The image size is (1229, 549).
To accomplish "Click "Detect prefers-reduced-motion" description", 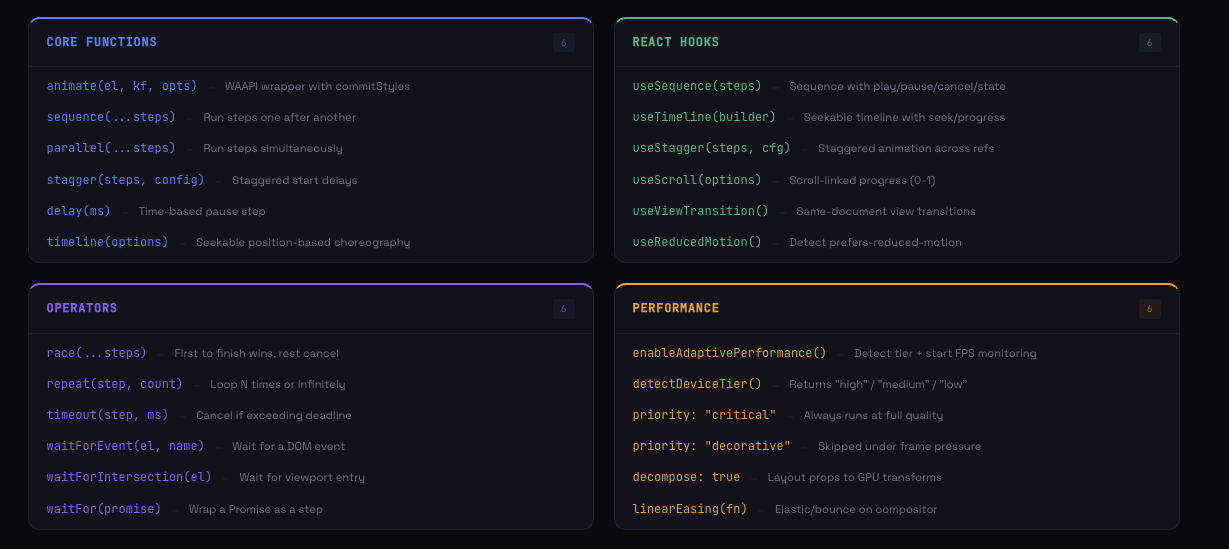I will 875,242.
